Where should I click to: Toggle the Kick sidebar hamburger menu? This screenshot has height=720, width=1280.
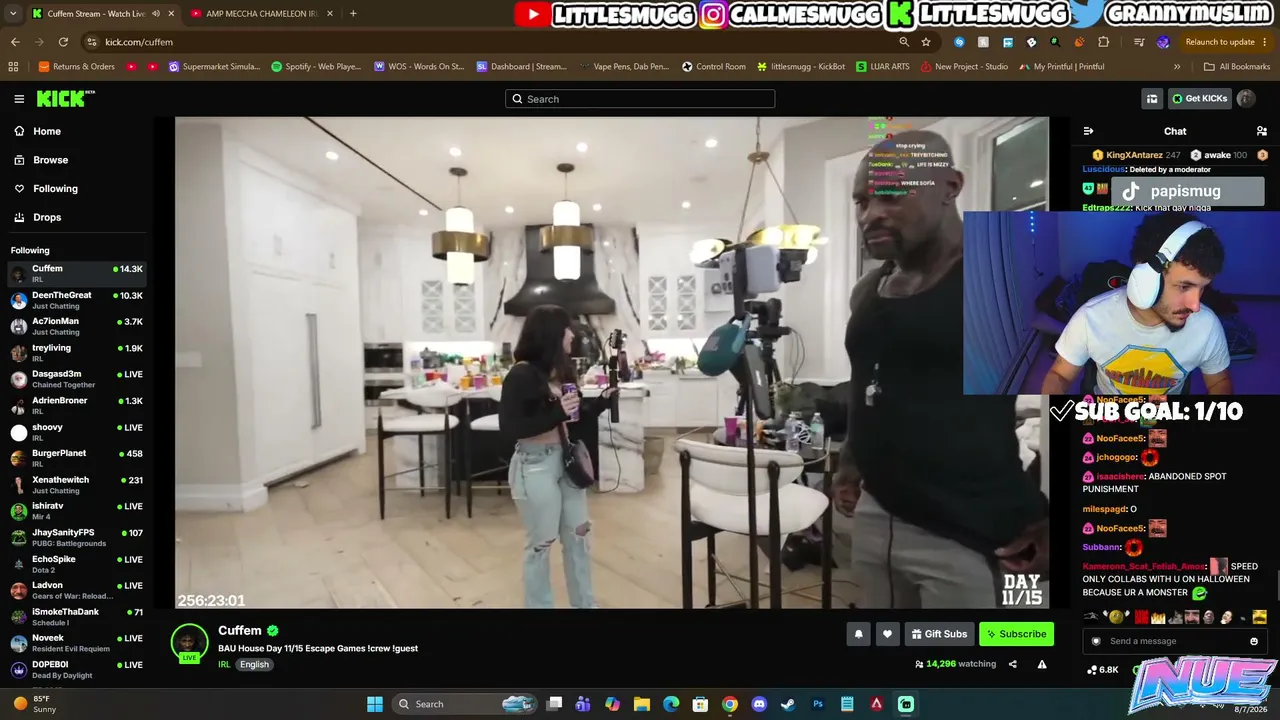coord(19,99)
